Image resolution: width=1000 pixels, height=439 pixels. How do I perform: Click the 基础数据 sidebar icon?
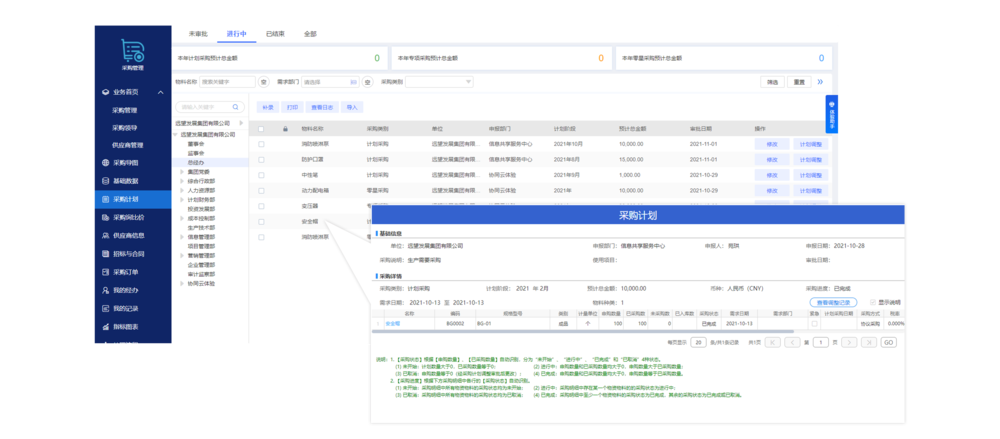coord(104,181)
